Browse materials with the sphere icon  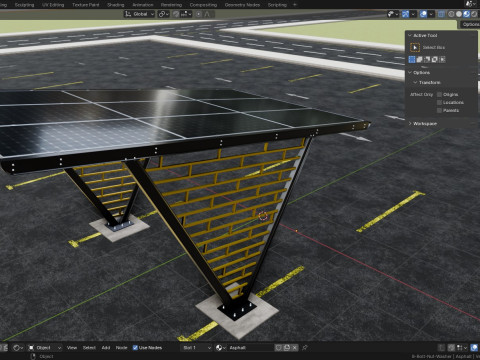click(x=220, y=348)
